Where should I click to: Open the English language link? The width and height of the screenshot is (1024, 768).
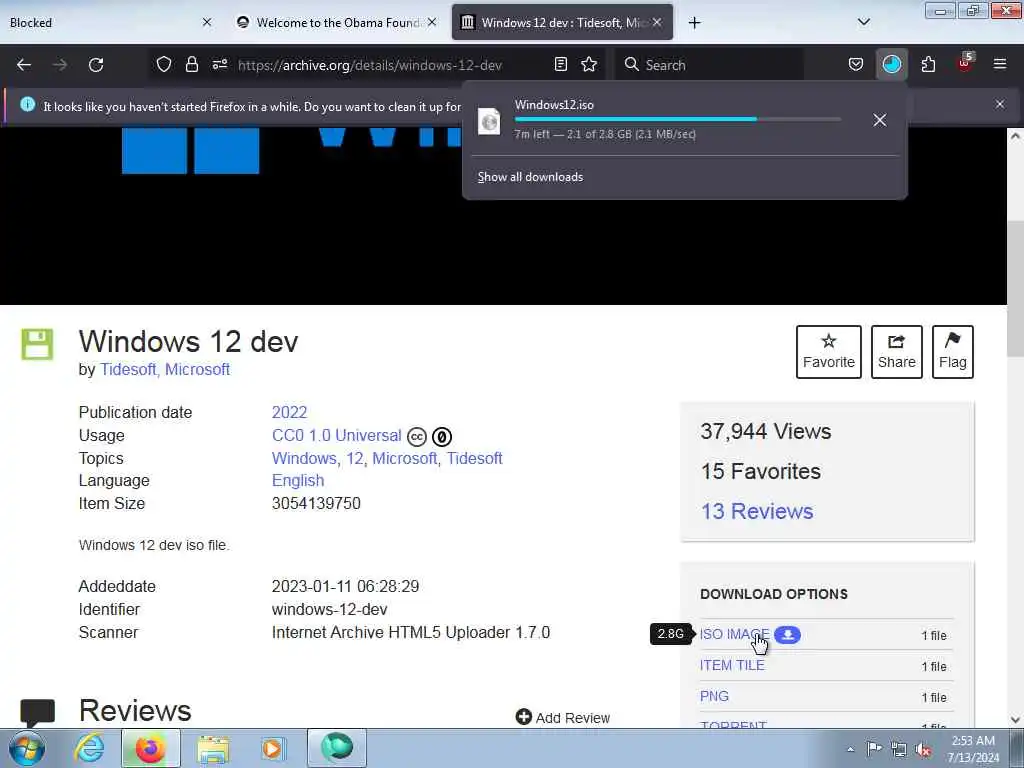coord(298,481)
